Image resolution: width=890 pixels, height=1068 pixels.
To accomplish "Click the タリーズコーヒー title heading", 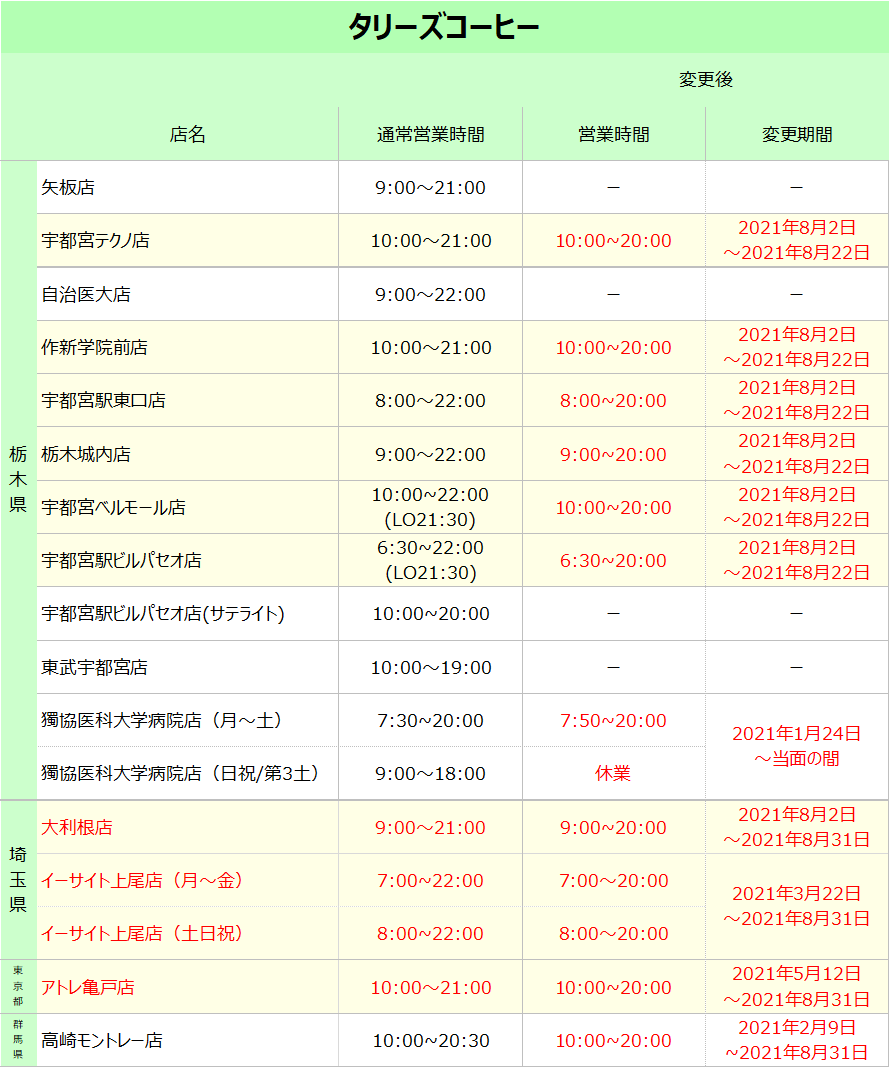I will click(444, 27).
